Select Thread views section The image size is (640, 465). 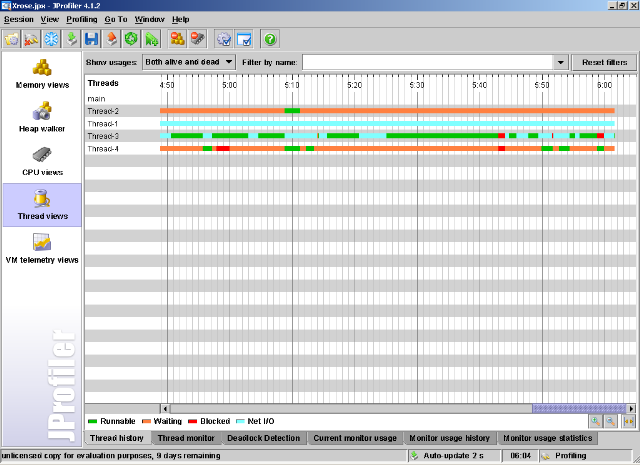tap(42, 205)
